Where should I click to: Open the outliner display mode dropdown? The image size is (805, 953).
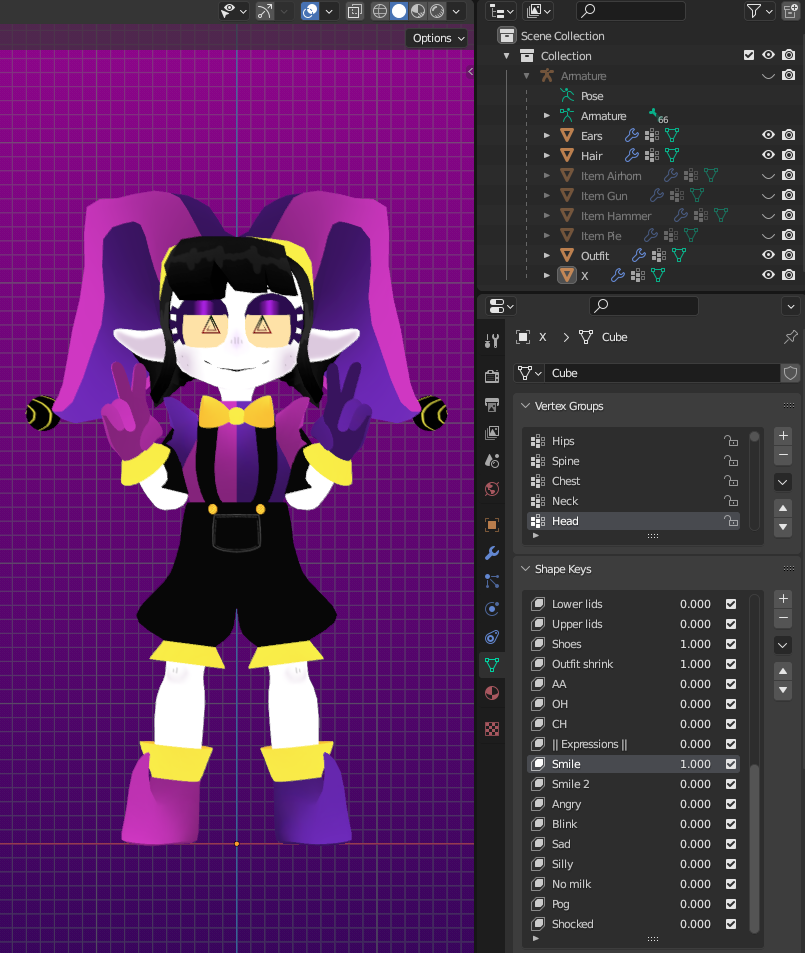pyautogui.click(x=502, y=11)
